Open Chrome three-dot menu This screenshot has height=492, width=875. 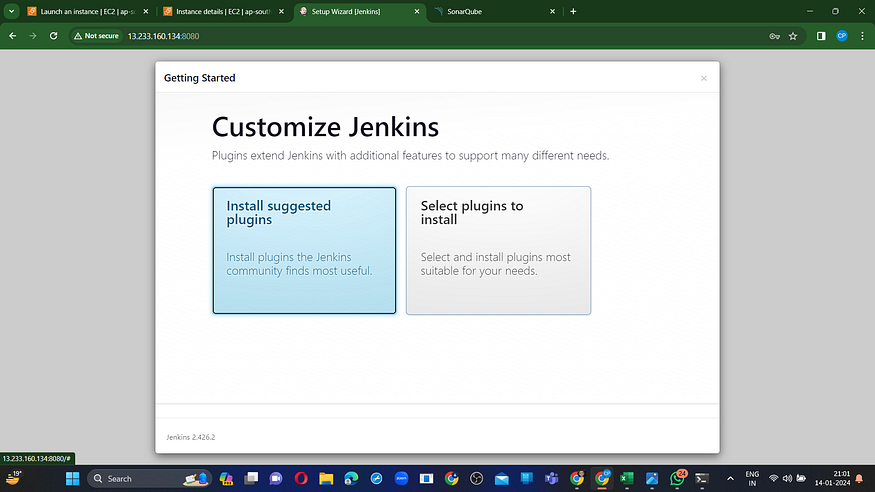(862, 36)
